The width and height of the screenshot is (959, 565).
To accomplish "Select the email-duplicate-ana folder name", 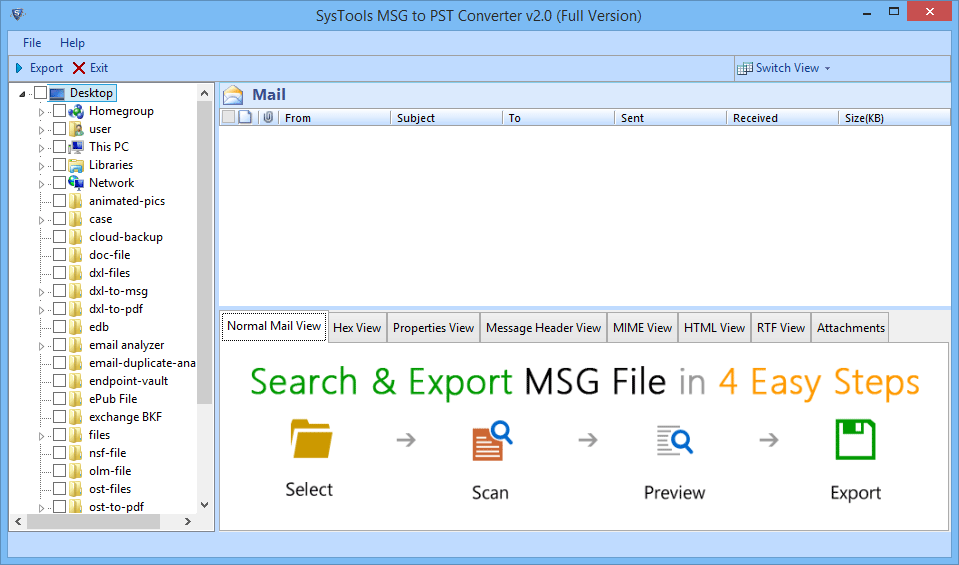I will (142, 363).
